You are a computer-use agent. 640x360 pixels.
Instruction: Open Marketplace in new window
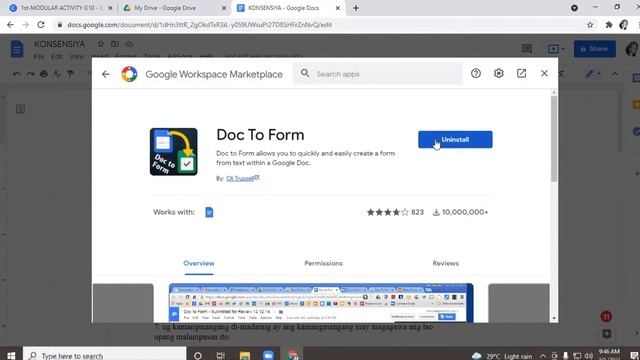coord(521,73)
